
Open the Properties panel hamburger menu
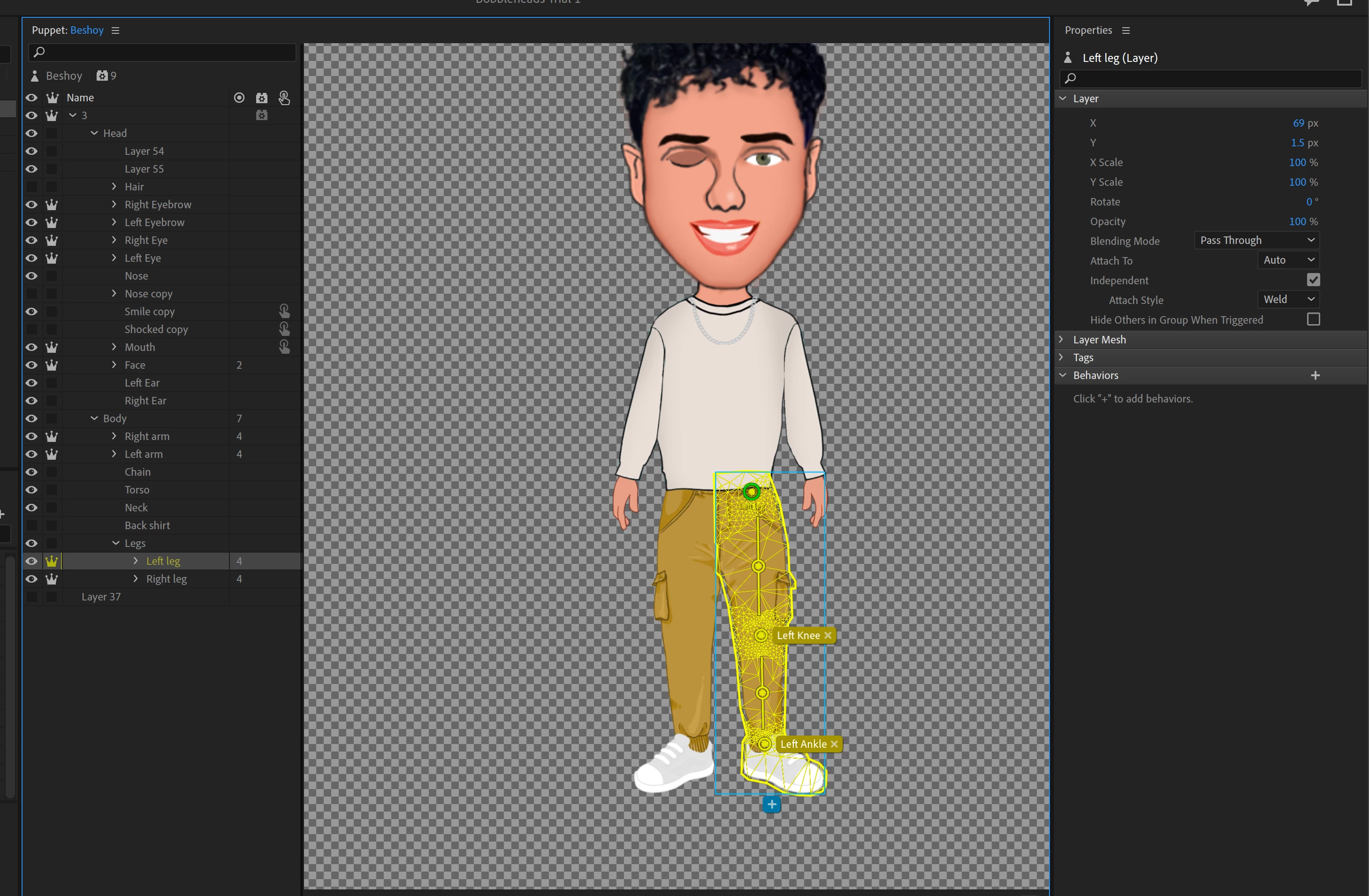(x=1126, y=30)
